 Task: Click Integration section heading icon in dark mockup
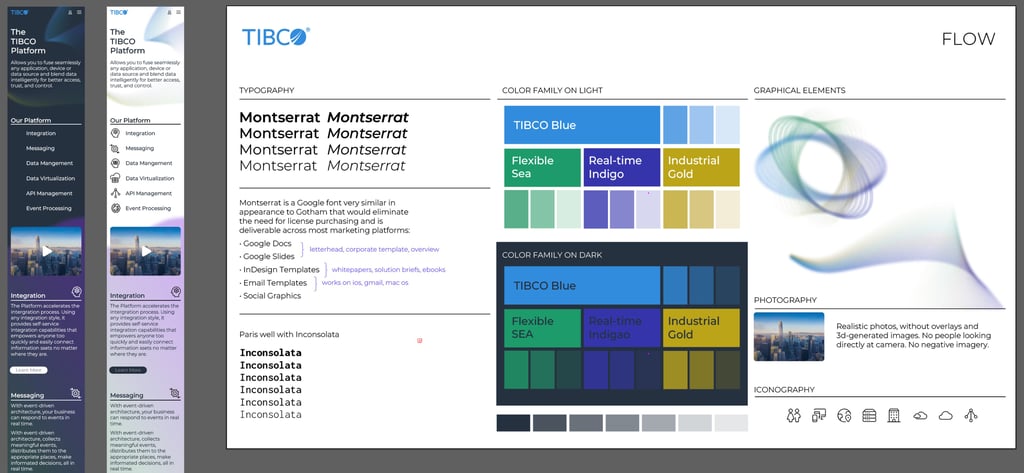(x=76, y=292)
